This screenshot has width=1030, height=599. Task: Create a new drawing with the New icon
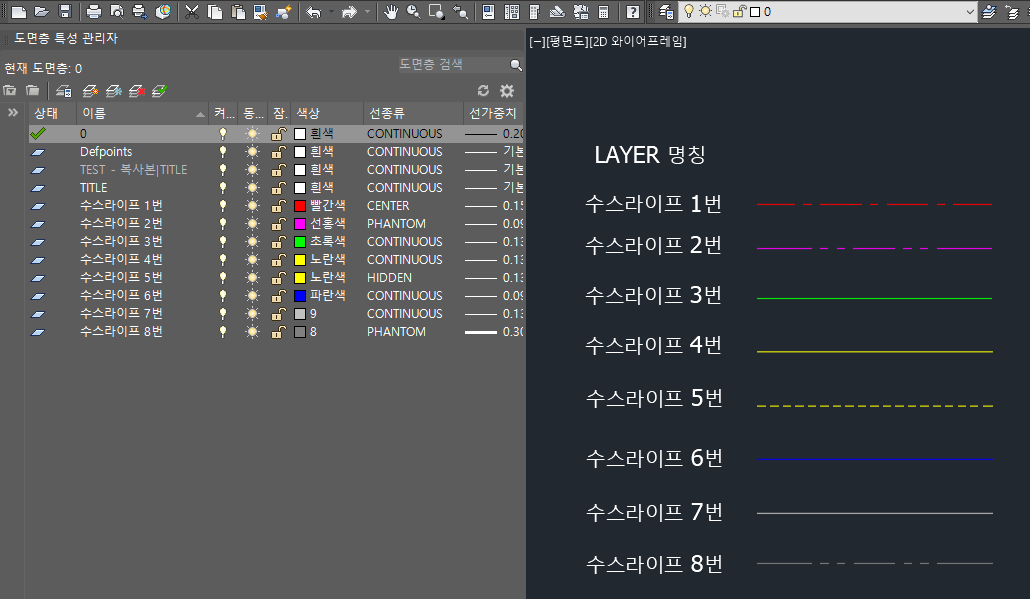coord(18,11)
